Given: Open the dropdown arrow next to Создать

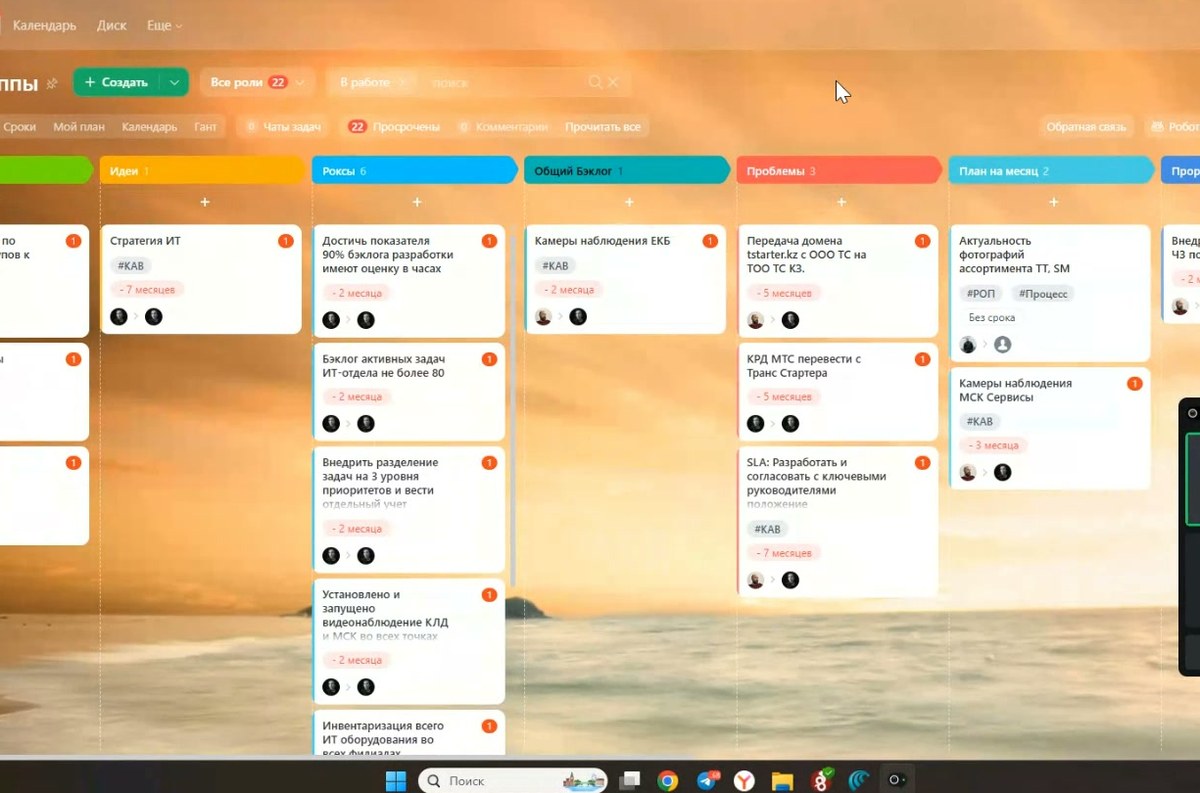Looking at the screenshot, I should [x=175, y=82].
